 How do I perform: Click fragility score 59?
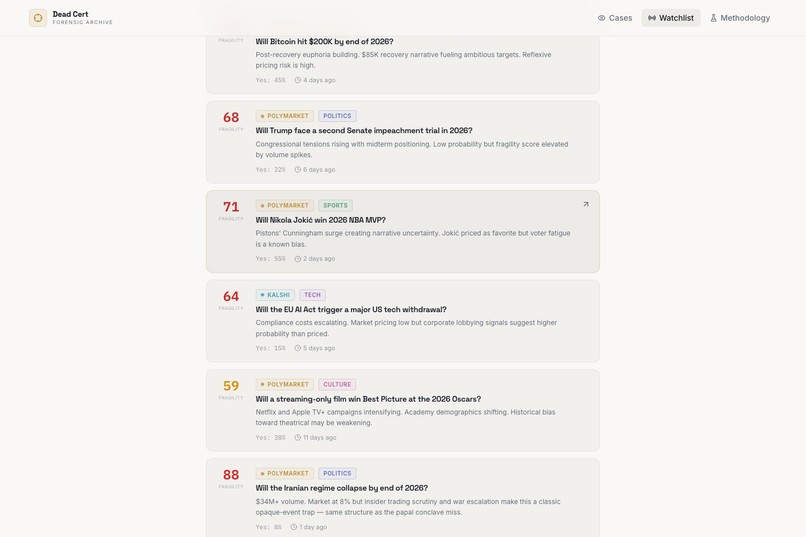coord(231,386)
